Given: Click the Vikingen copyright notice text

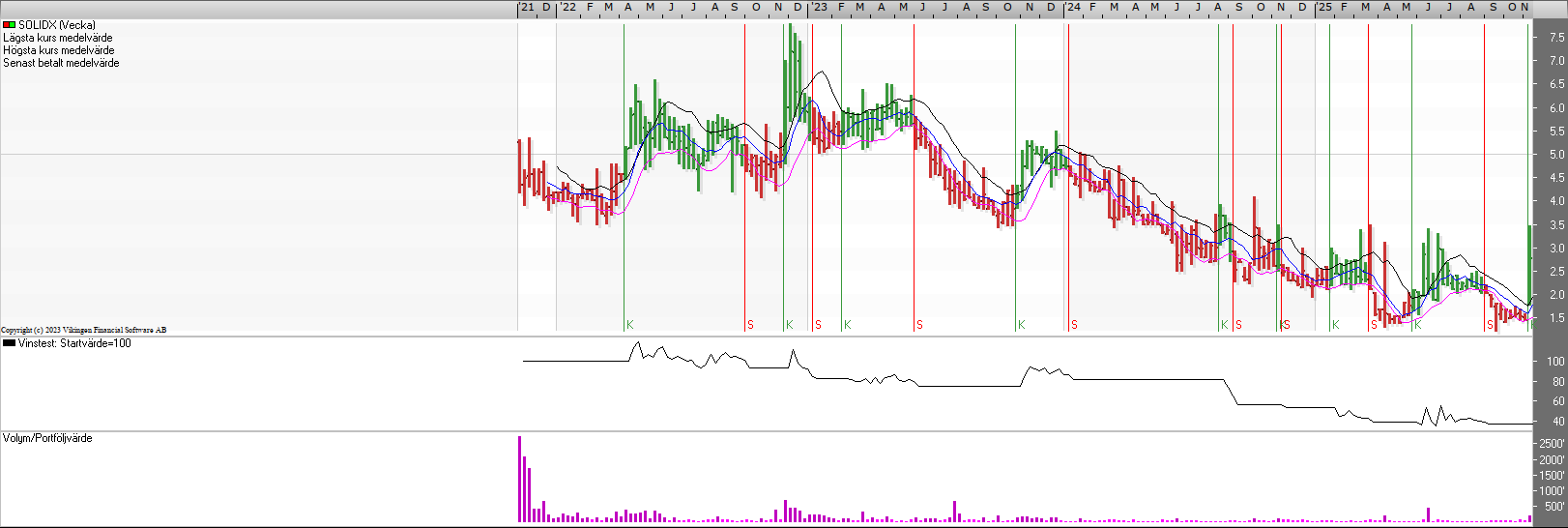Looking at the screenshot, I should tap(84, 331).
